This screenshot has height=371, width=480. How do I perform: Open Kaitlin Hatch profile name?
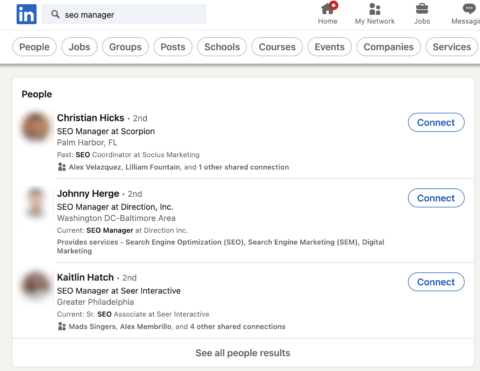pyautogui.click(x=85, y=277)
